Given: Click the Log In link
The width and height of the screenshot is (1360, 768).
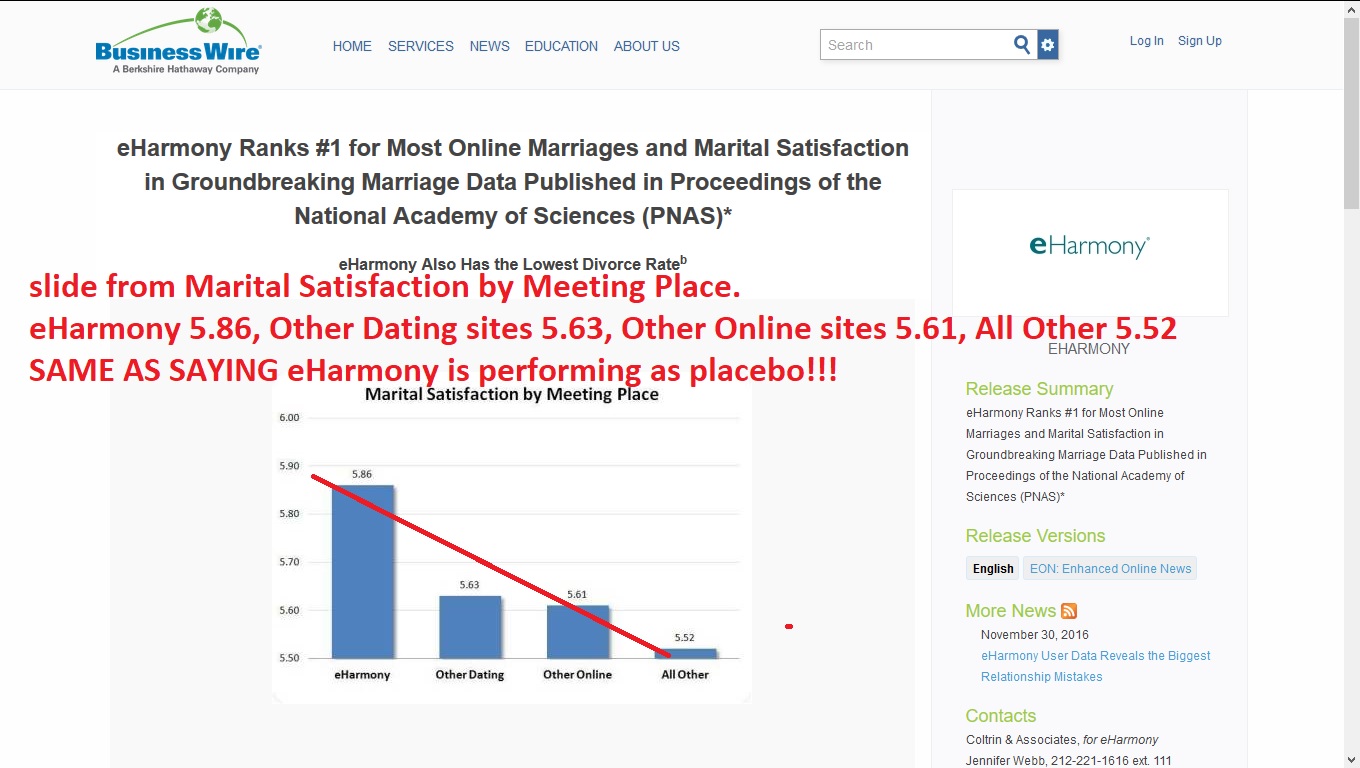Looking at the screenshot, I should pyautogui.click(x=1147, y=41).
